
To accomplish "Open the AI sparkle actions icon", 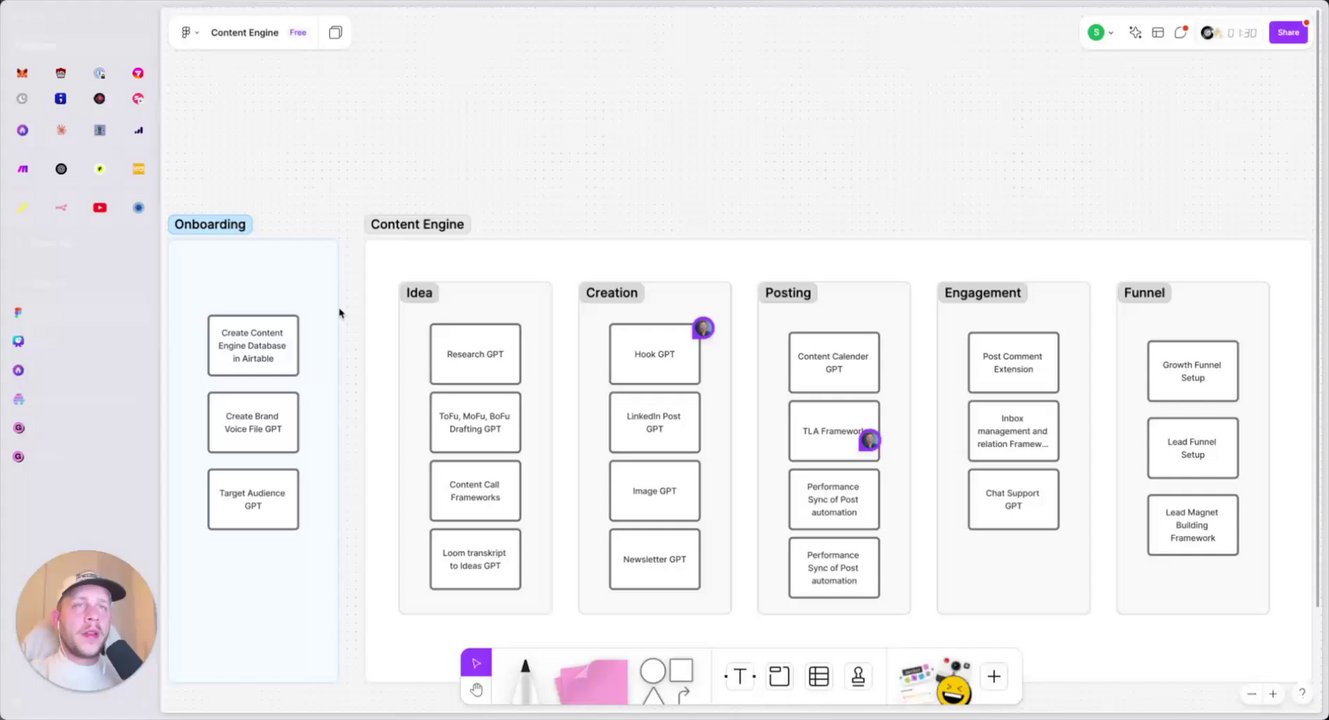I will (1135, 32).
